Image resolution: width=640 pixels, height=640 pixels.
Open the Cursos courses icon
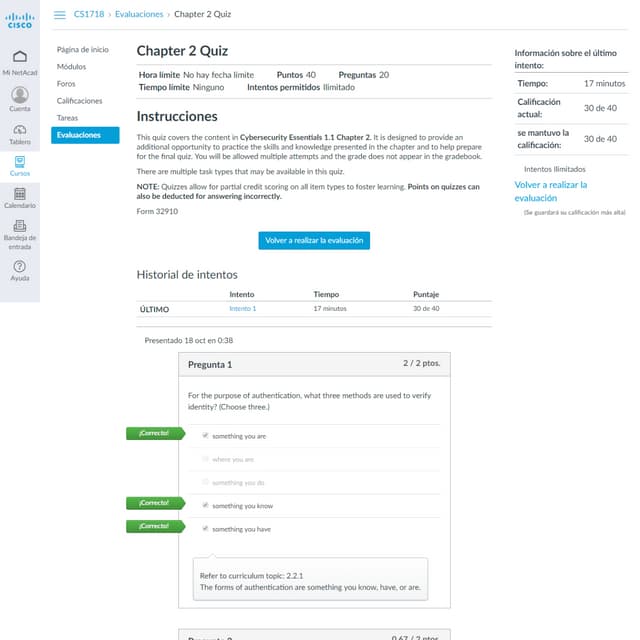[x=19, y=161]
